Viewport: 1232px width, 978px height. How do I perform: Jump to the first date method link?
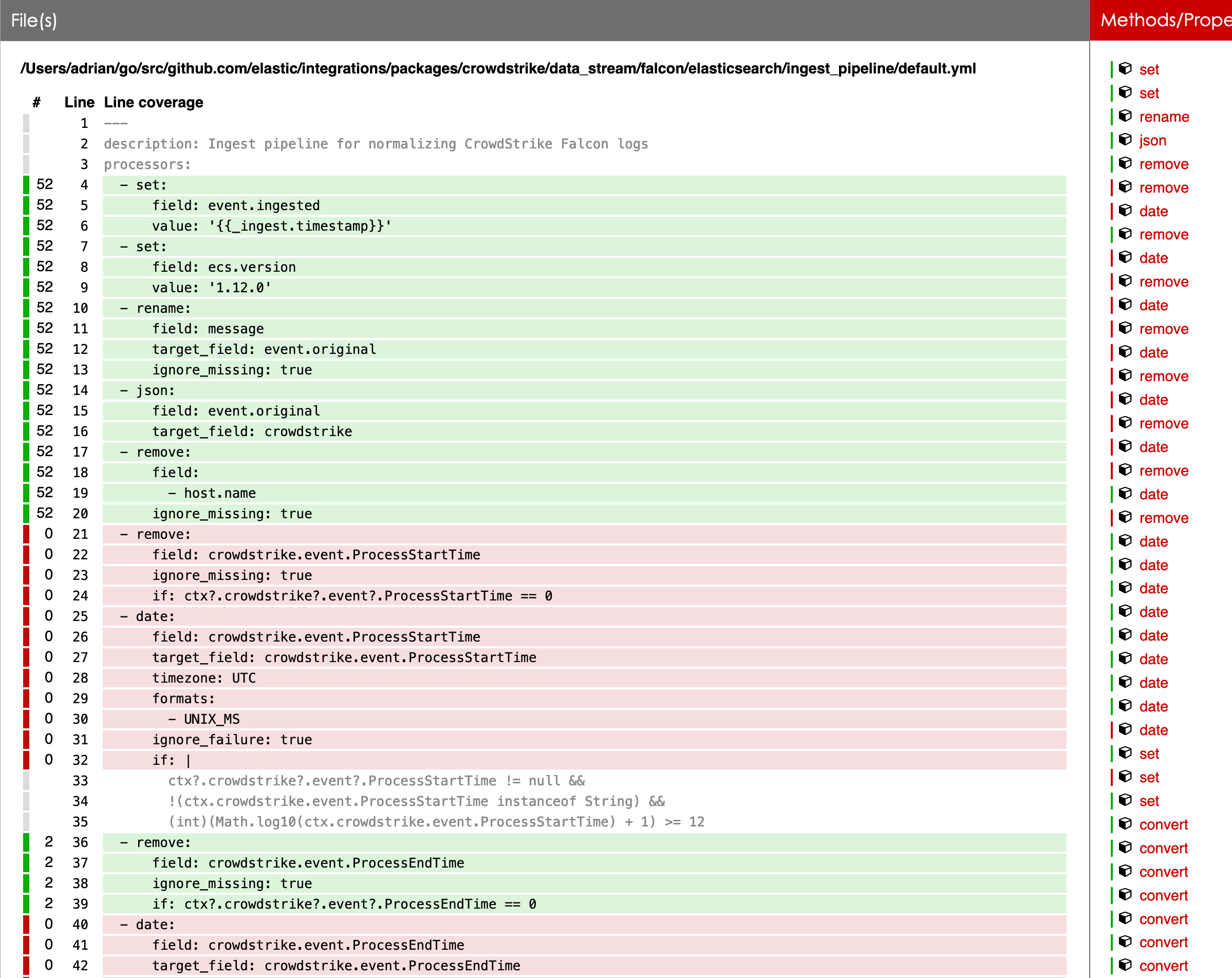[1153, 211]
